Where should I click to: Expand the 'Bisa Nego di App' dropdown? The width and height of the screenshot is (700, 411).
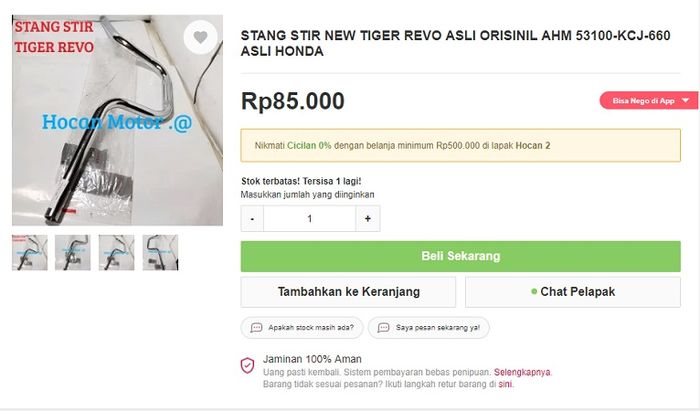(x=685, y=101)
